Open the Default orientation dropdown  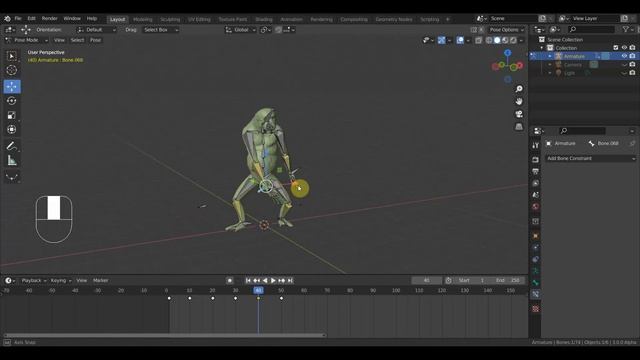coord(96,30)
